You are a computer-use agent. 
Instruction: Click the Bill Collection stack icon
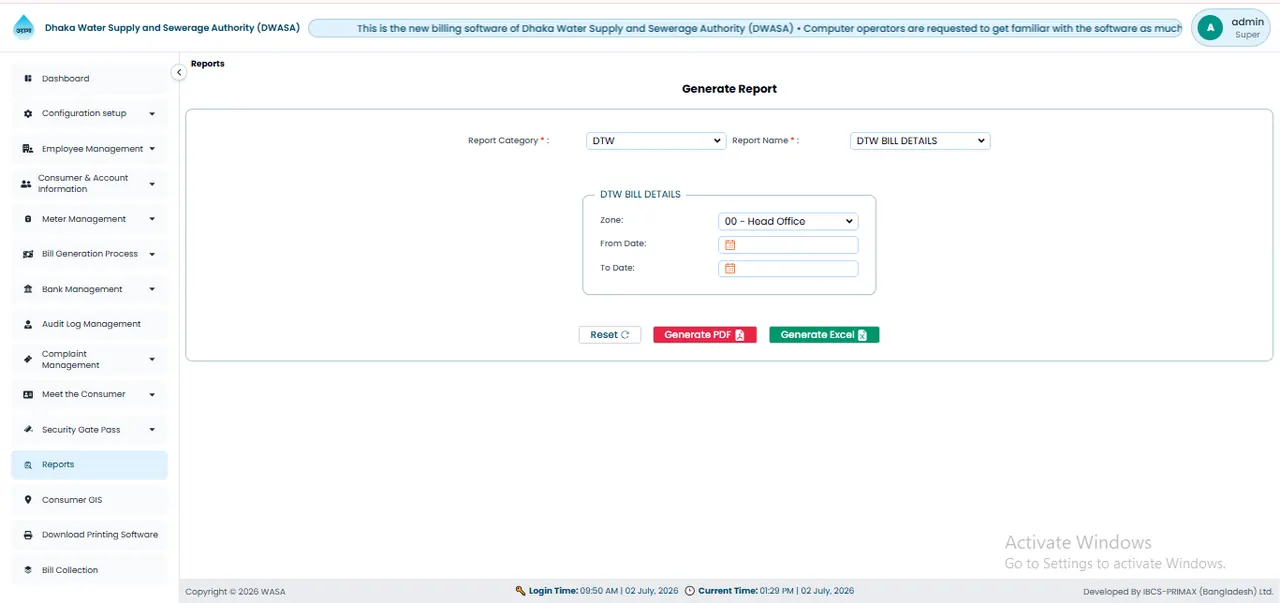[28, 570]
